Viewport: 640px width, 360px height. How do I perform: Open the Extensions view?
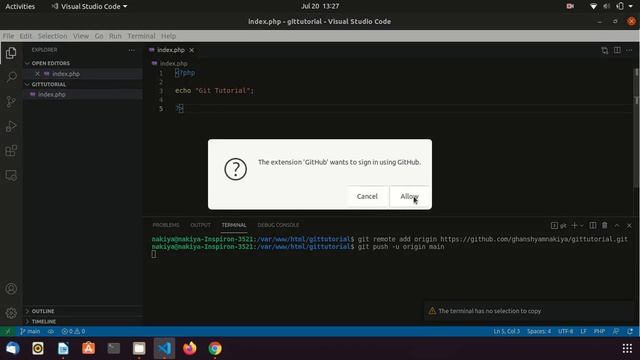(11, 151)
